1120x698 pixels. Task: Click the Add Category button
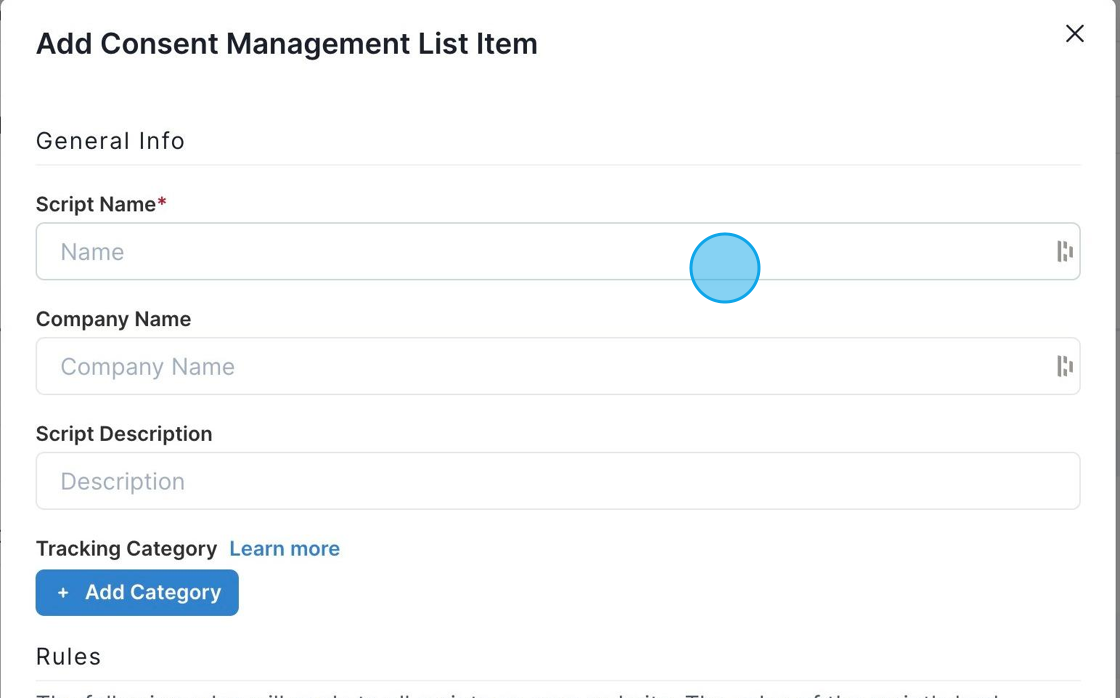[x=137, y=592]
